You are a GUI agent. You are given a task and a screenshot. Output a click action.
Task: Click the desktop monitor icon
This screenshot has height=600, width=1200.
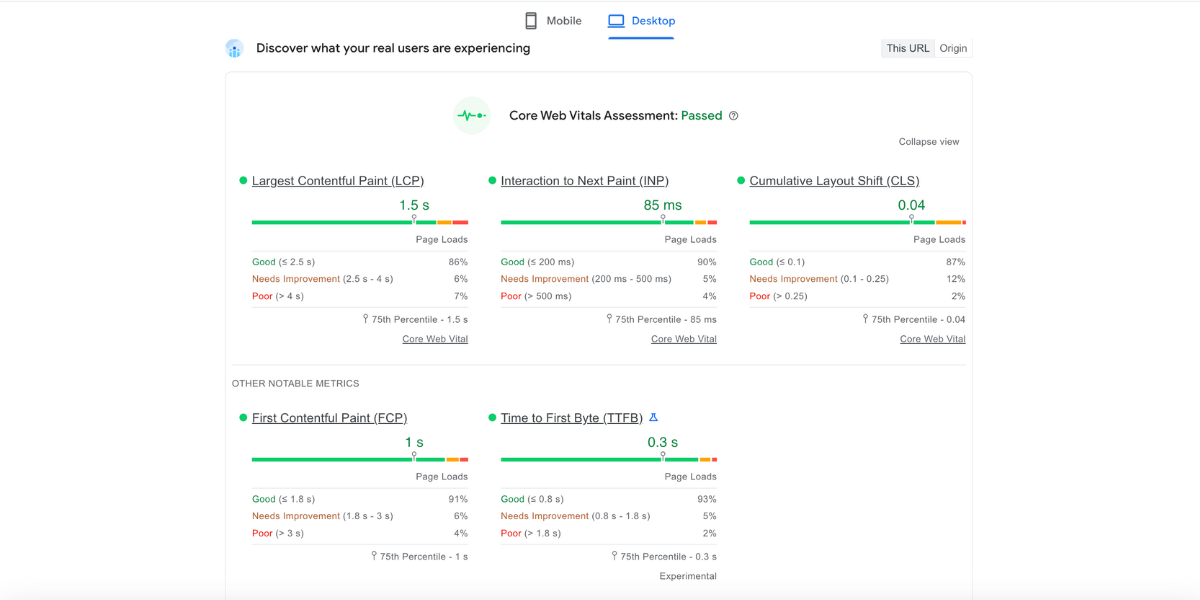click(x=616, y=21)
